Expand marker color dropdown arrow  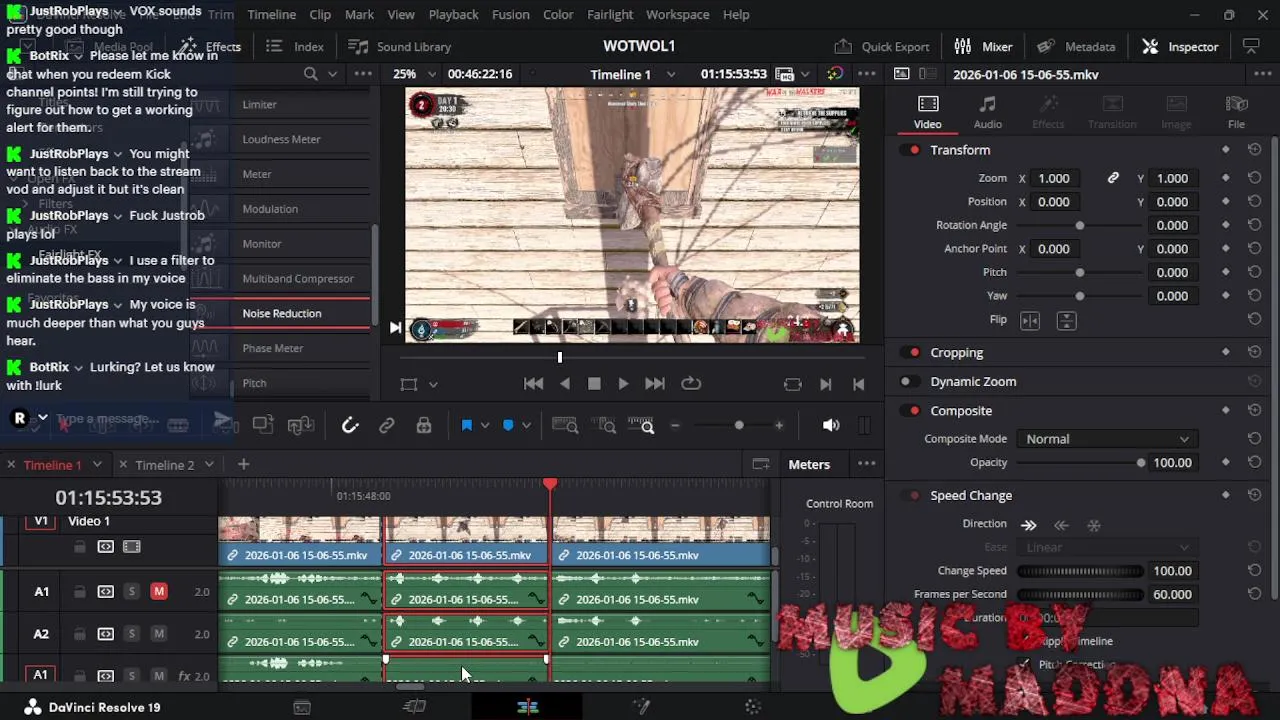click(526, 426)
